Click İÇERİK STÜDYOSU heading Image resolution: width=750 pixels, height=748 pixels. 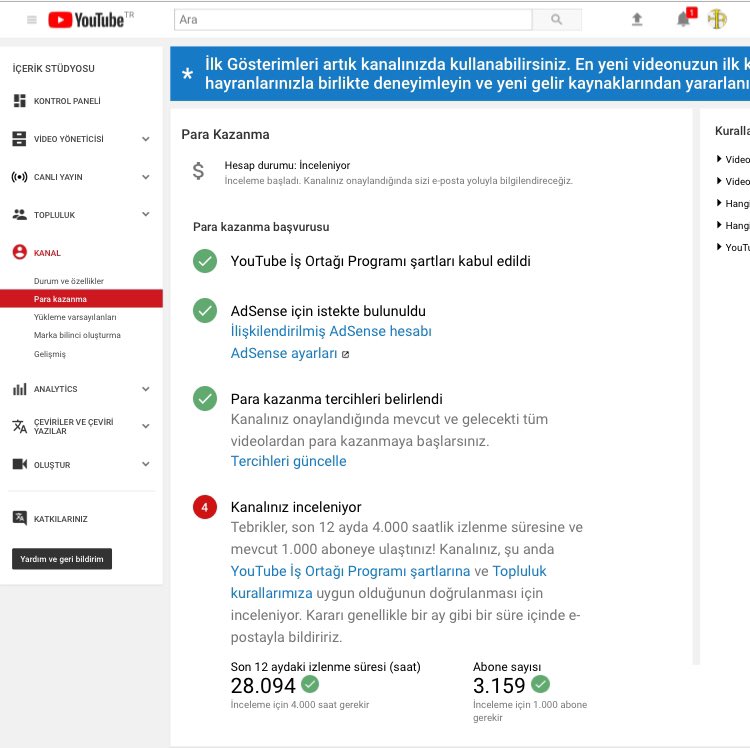pos(54,68)
